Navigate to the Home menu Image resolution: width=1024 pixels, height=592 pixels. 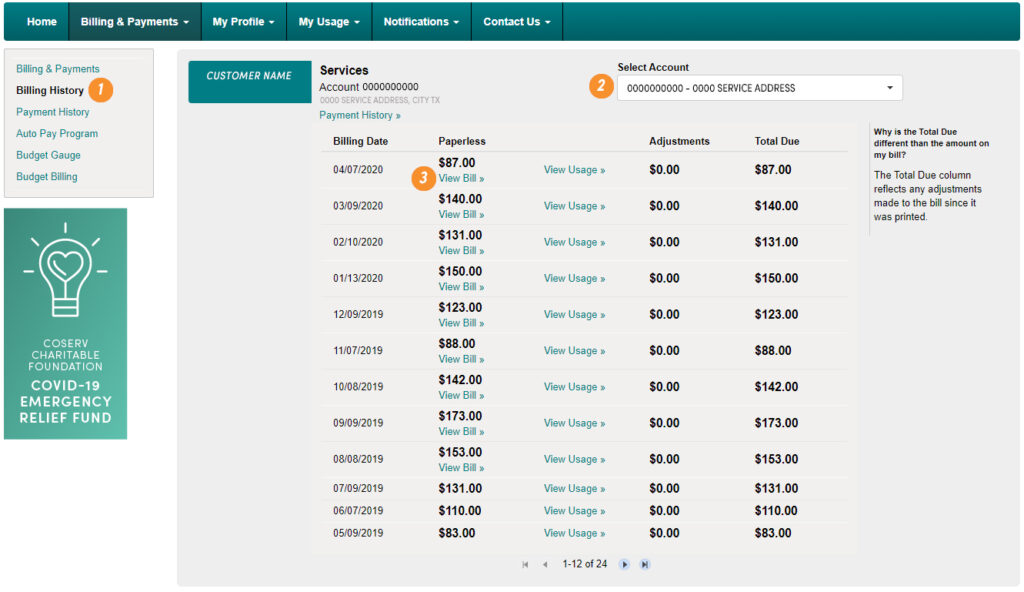click(x=40, y=21)
